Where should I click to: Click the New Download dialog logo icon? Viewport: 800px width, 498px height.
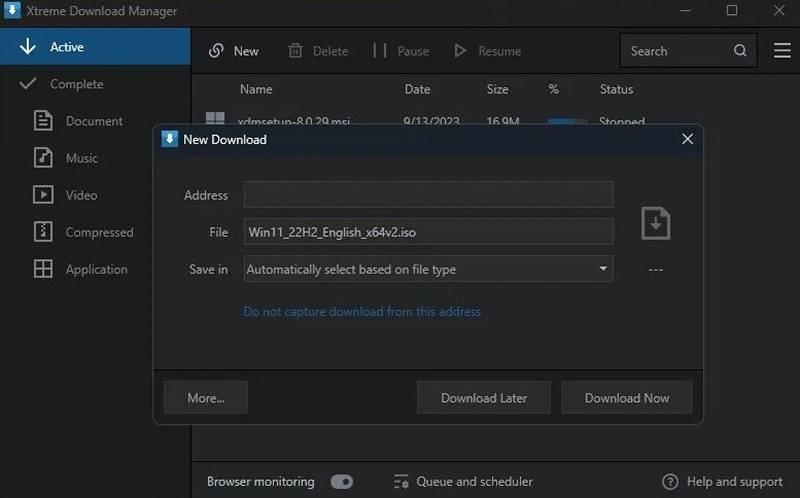(170, 139)
